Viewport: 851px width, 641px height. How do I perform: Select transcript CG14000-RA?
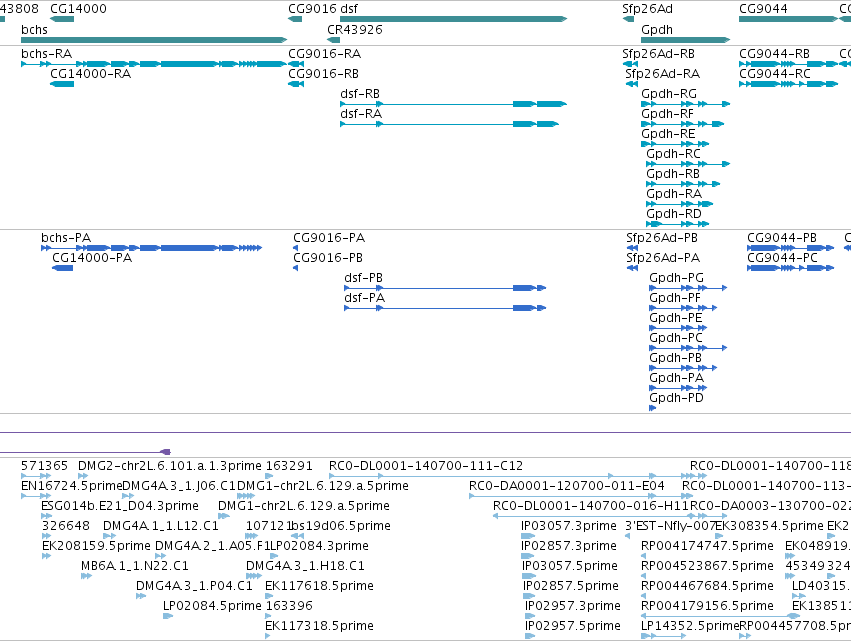click(x=62, y=84)
